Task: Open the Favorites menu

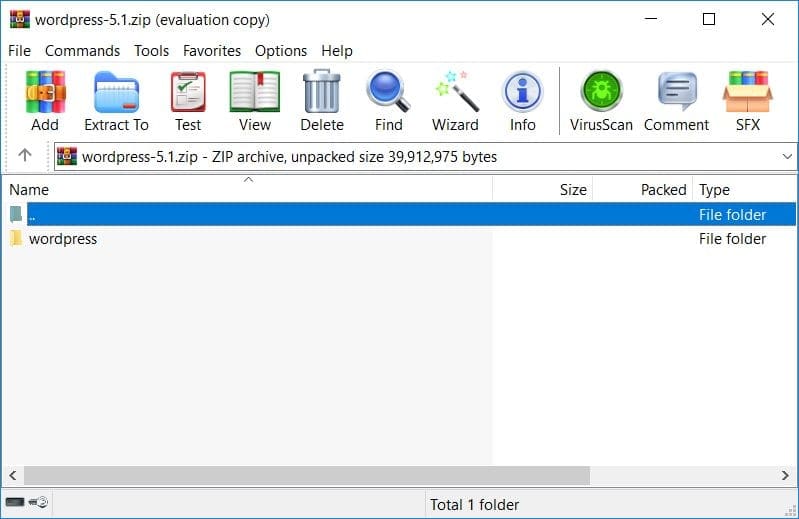Action: coord(211,51)
